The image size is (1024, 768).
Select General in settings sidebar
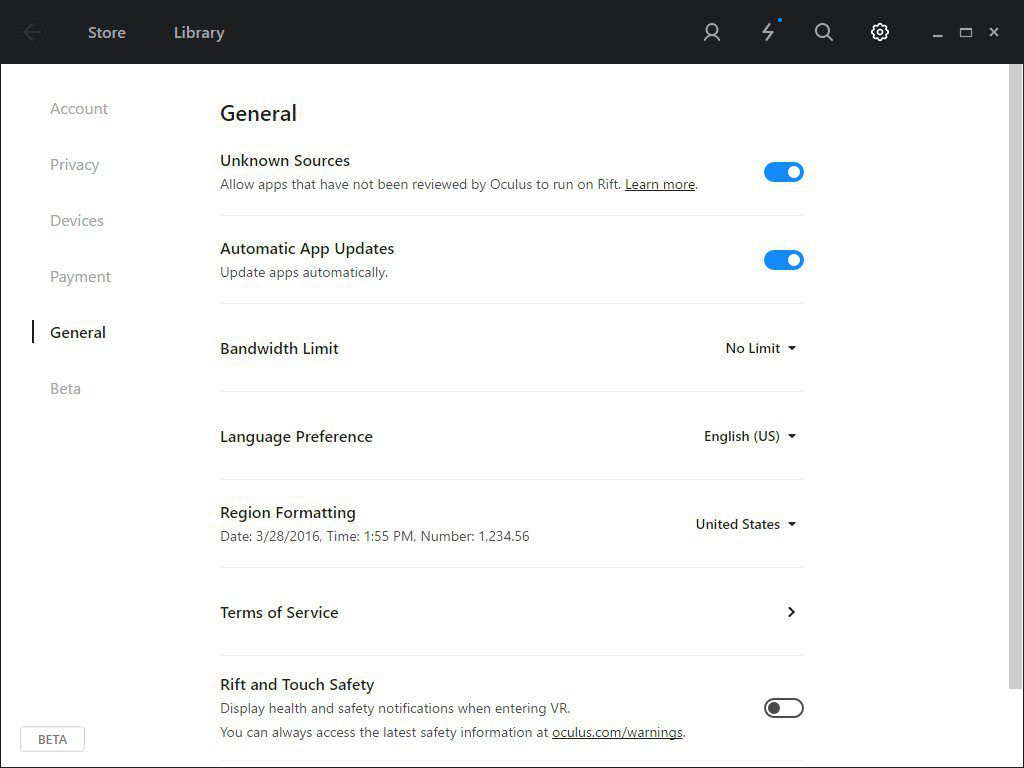78,332
